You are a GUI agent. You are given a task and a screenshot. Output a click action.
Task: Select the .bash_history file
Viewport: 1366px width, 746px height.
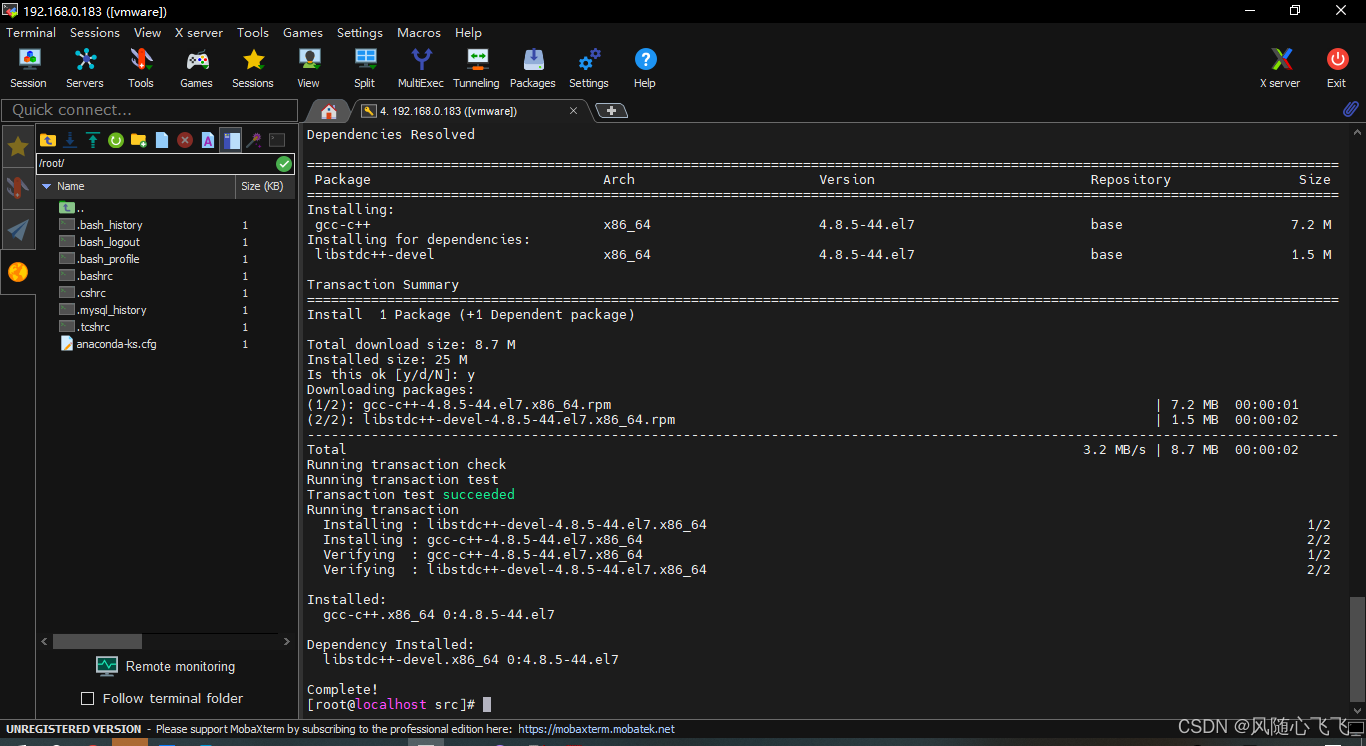pos(110,225)
